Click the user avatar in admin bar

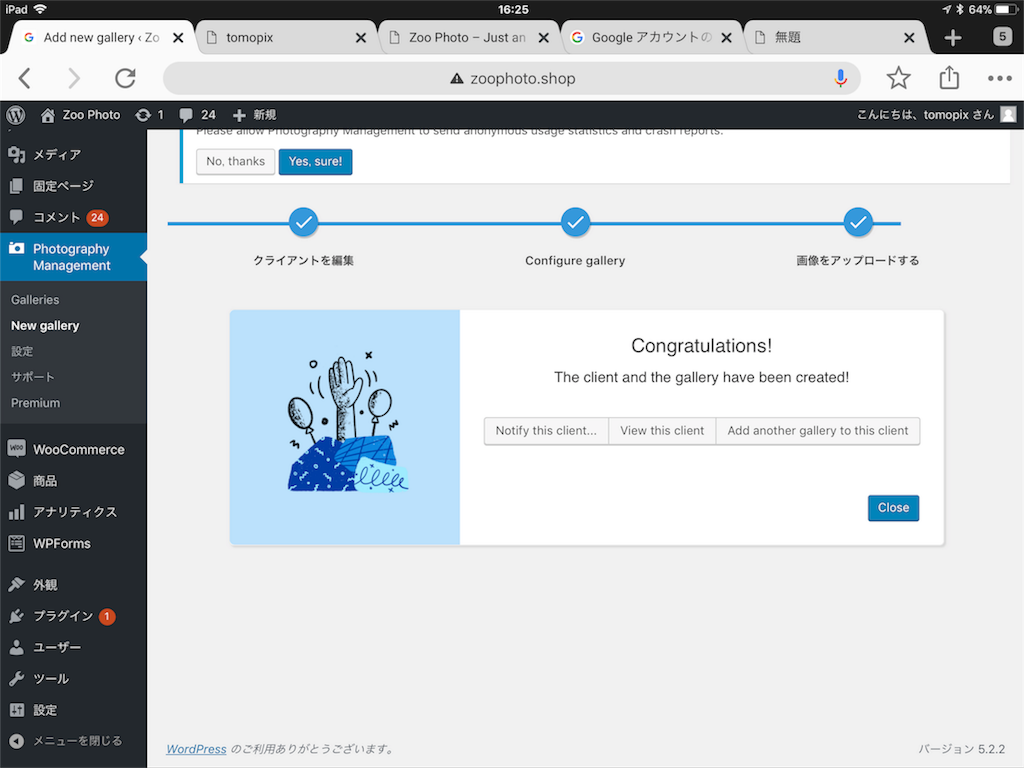(x=1008, y=115)
